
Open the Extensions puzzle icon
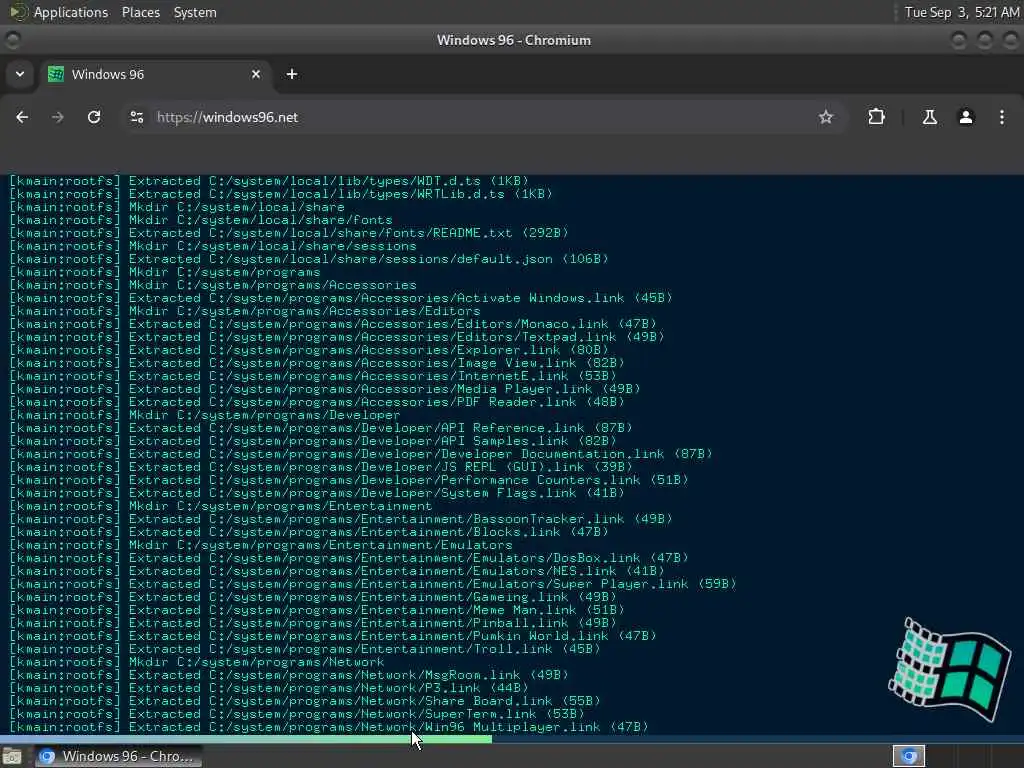click(x=876, y=117)
